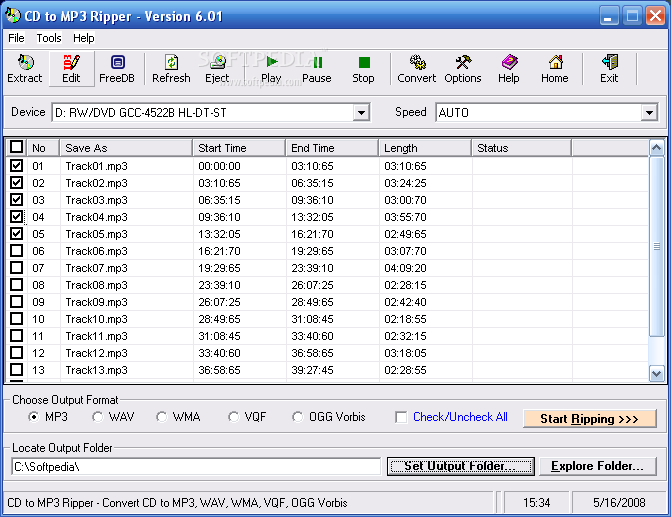Screen dimensions: 671x517
Task: Check track 06 checkbox
Action: pos(16,251)
